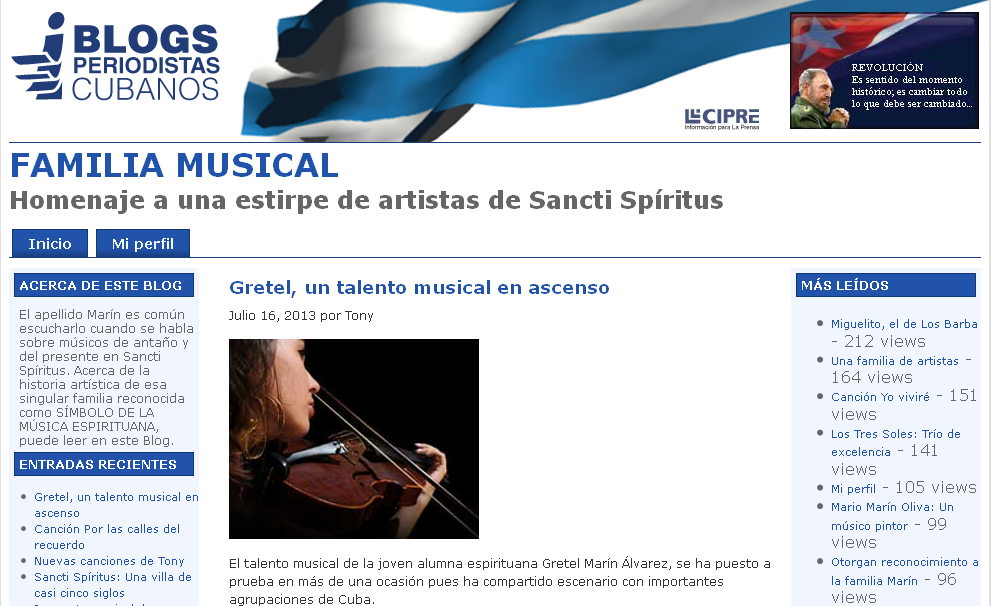Viewport: 991px width, 606px height.
Task: Open the Inicio tab
Action: coord(50,243)
